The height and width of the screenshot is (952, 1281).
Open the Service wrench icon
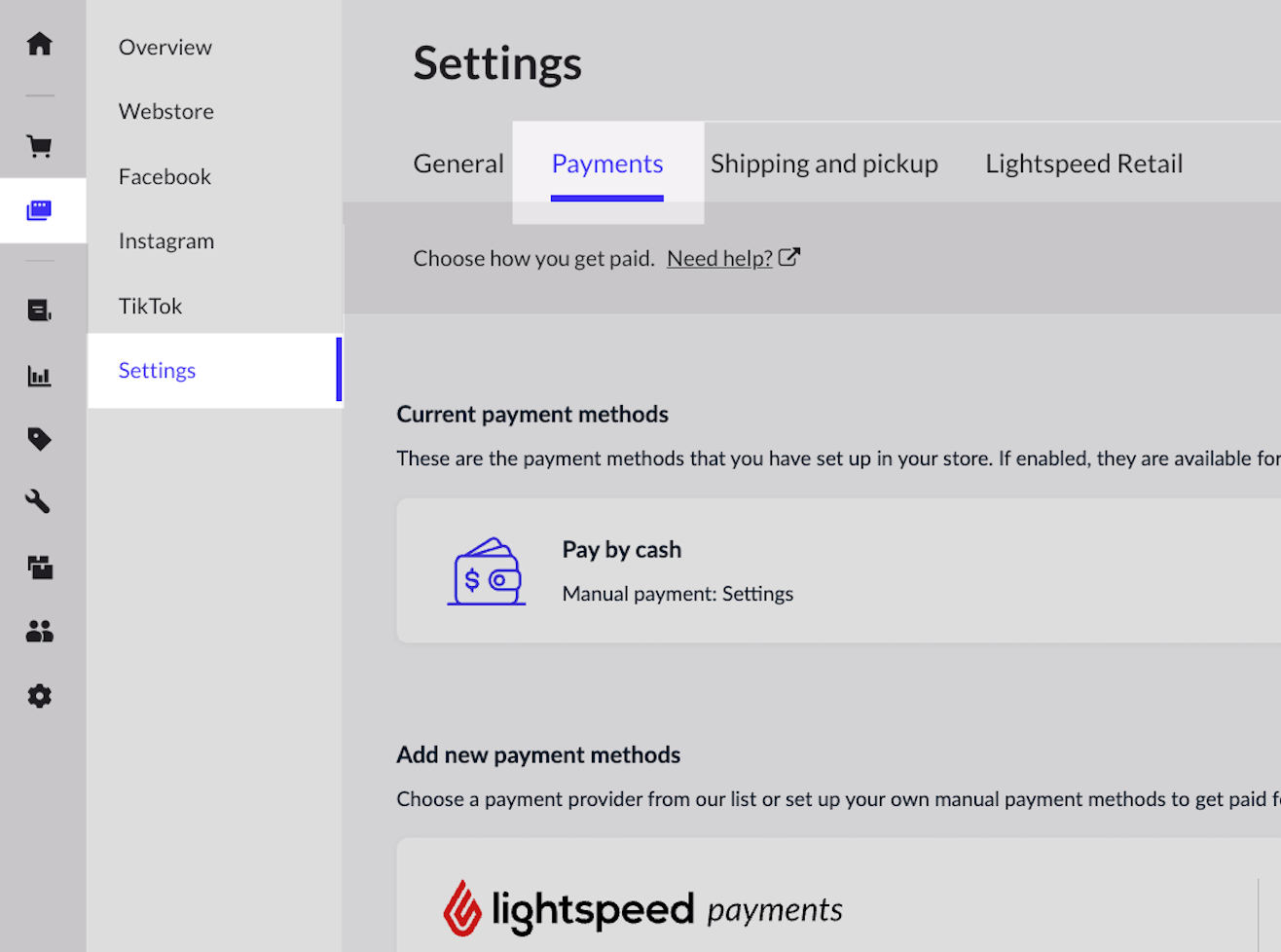click(39, 502)
